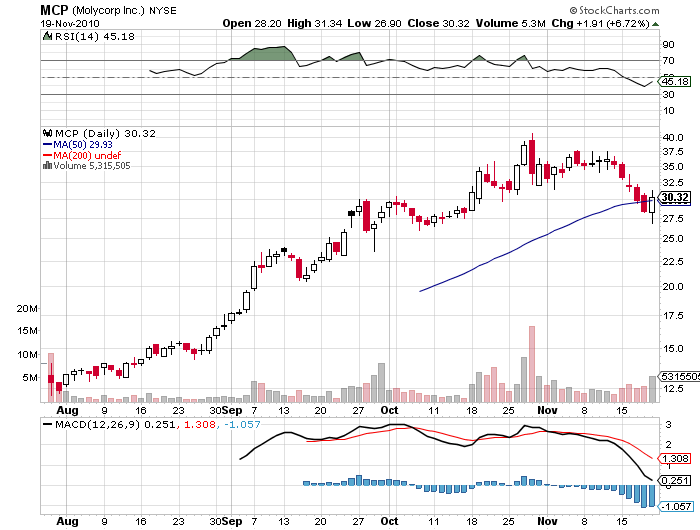Click the boxed 5315505 volume tag on the right

(680, 377)
